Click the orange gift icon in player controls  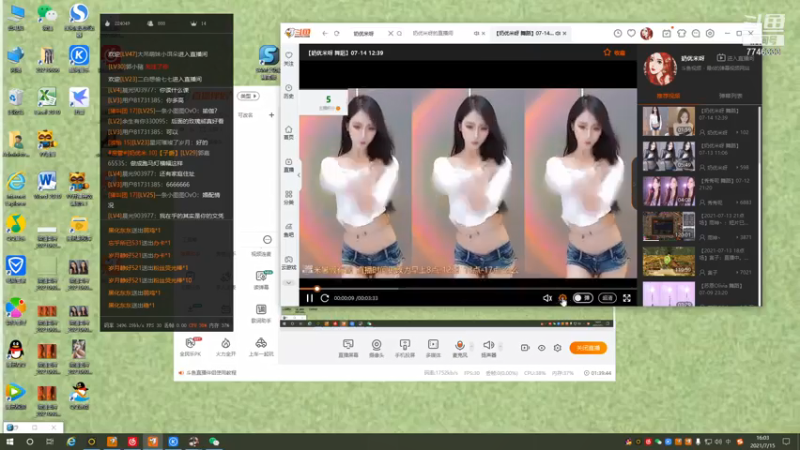pos(562,298)
